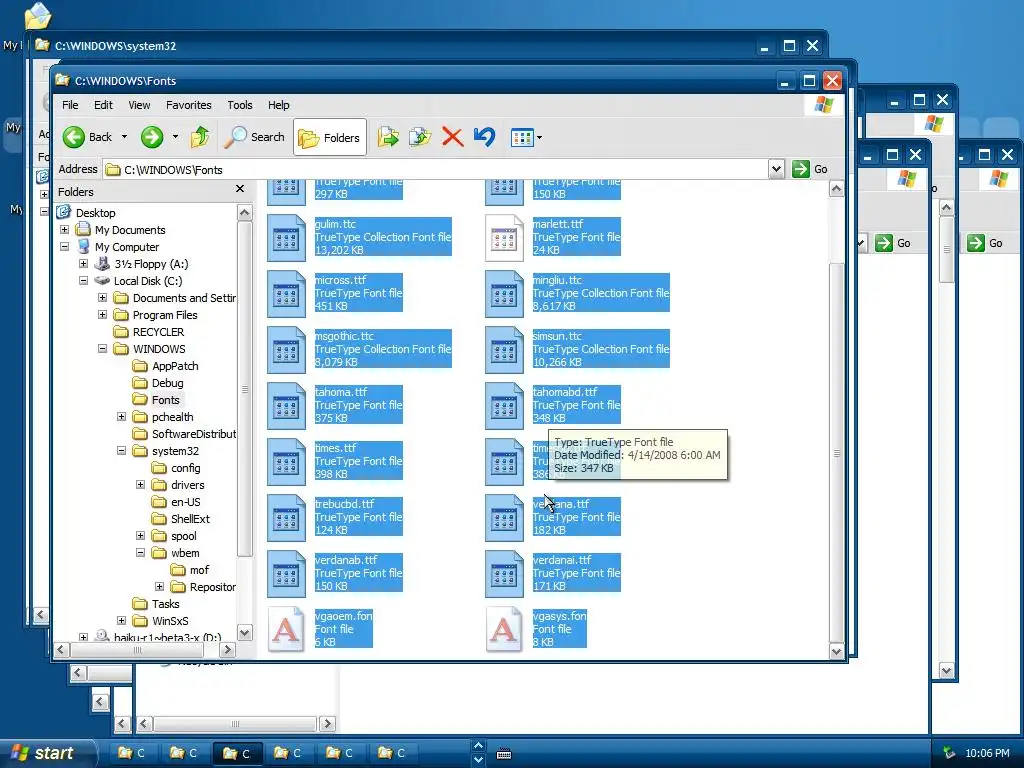Expand the pchealth folder node

(121, 417)
